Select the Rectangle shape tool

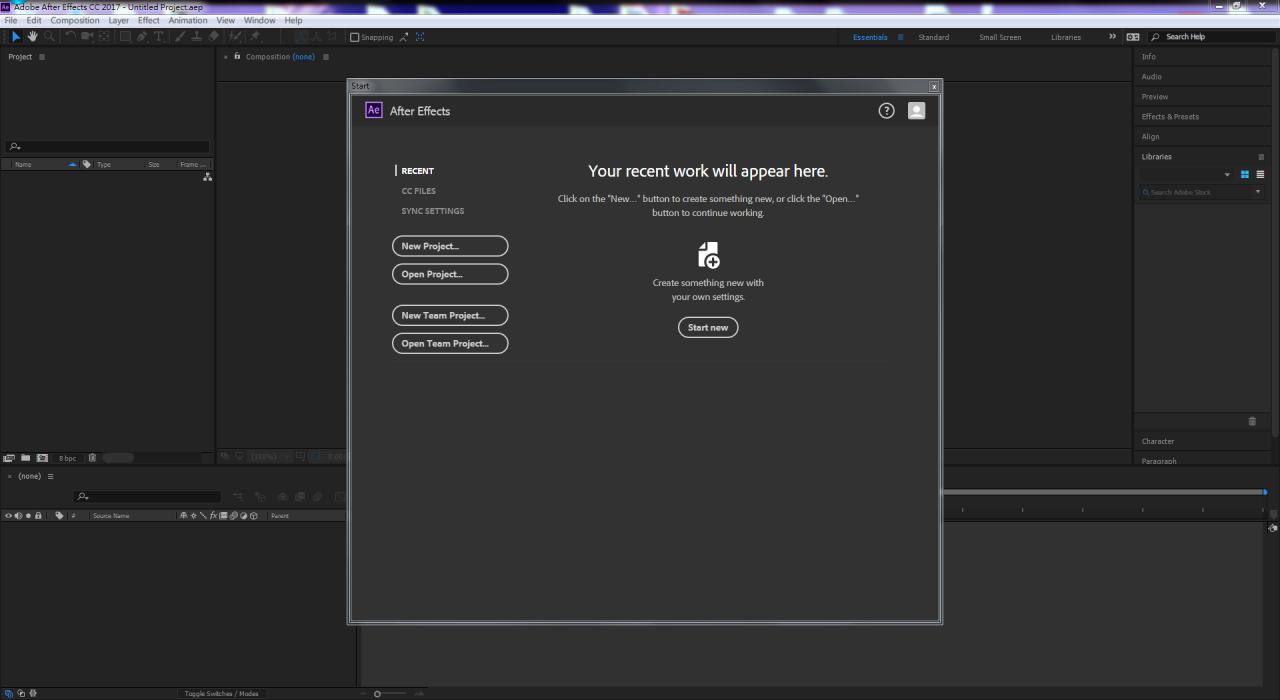(x=126, y=37)
